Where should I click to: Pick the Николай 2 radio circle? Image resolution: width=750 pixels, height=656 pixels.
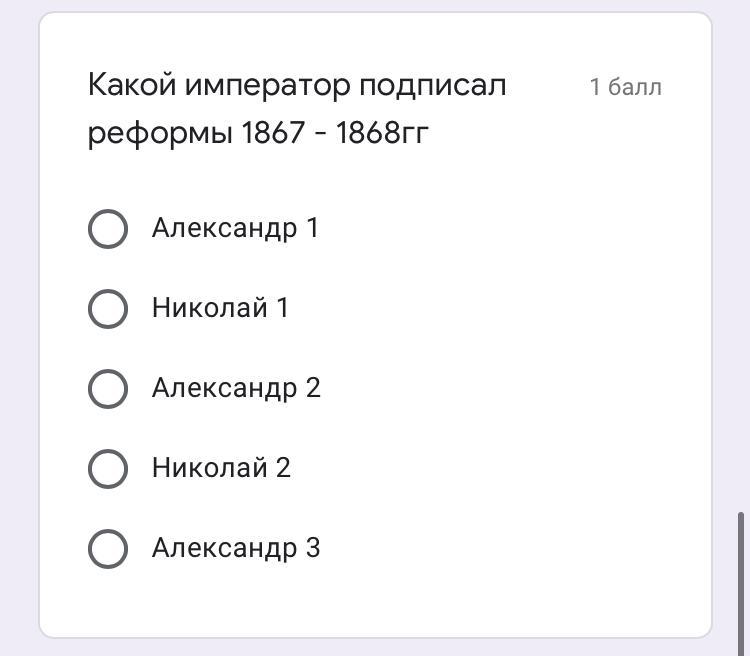(x=108, y=468)
